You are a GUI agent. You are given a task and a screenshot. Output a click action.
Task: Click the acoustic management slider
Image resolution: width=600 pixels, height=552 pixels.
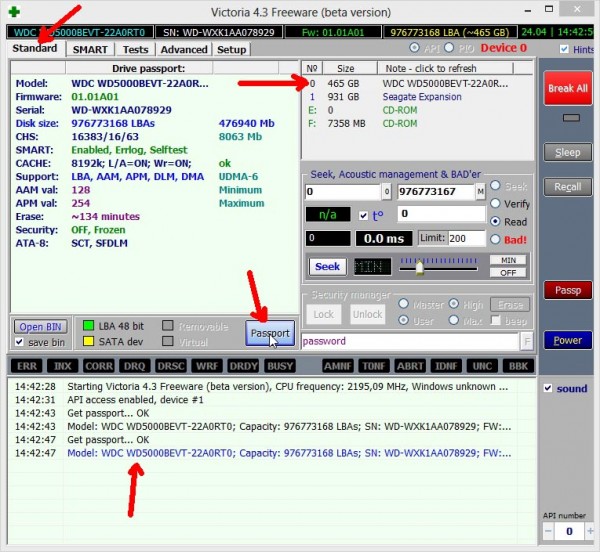coord(420,267)
